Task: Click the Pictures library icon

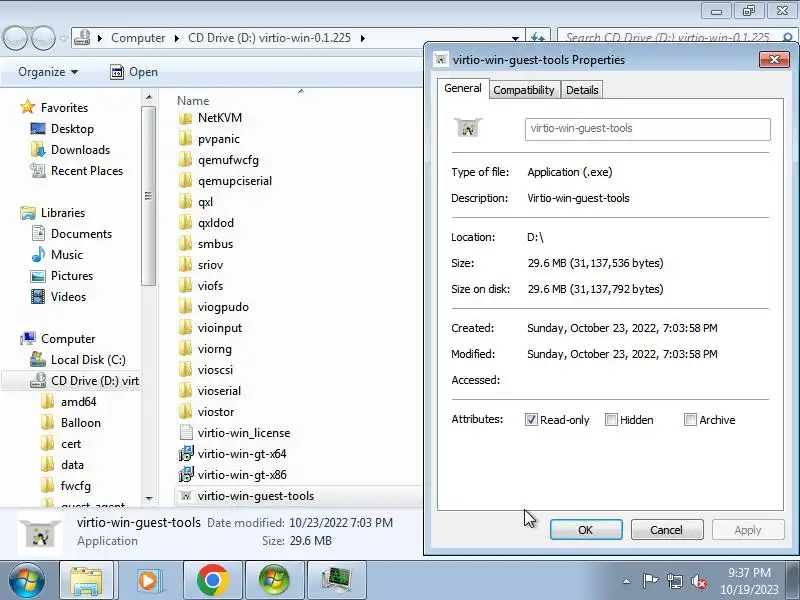Action: [38, 276]
